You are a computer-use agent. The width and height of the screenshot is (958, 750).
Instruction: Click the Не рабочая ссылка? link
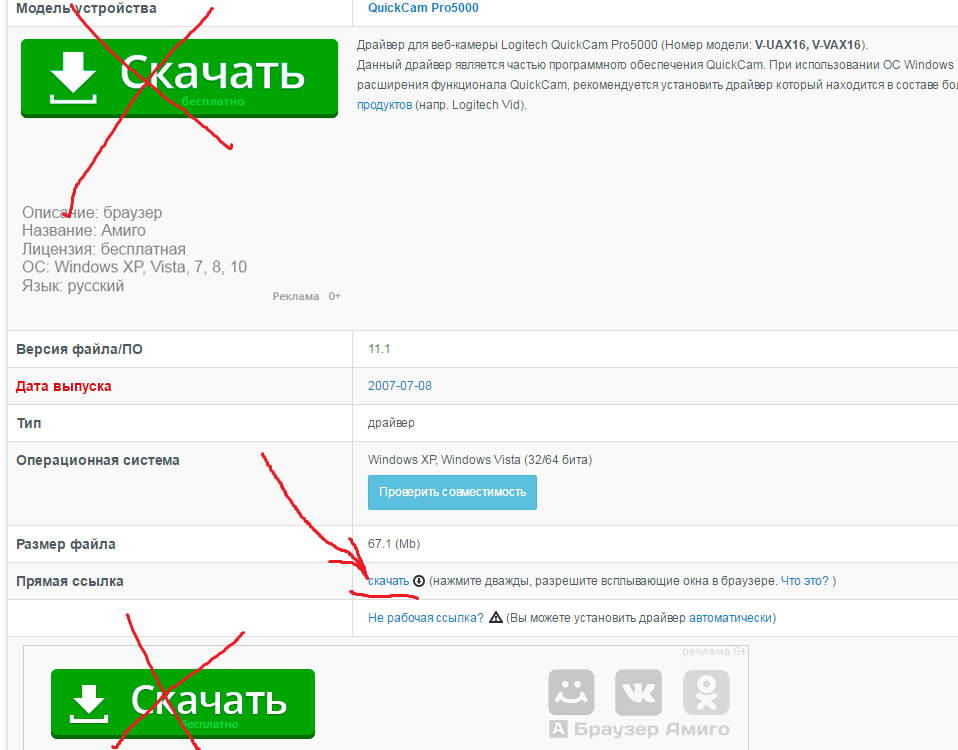point(425,618)
